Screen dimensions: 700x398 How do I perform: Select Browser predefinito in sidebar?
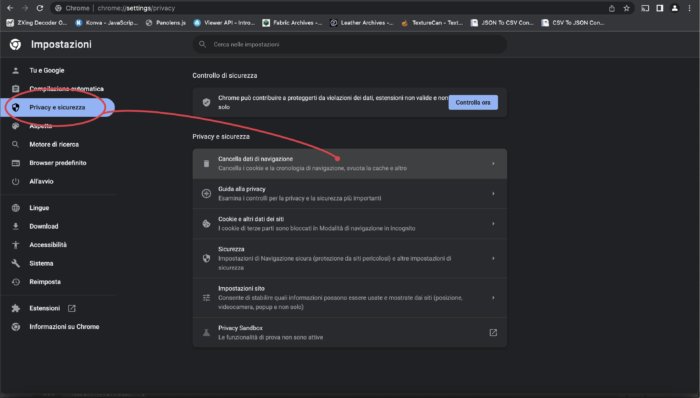point(57,163)
